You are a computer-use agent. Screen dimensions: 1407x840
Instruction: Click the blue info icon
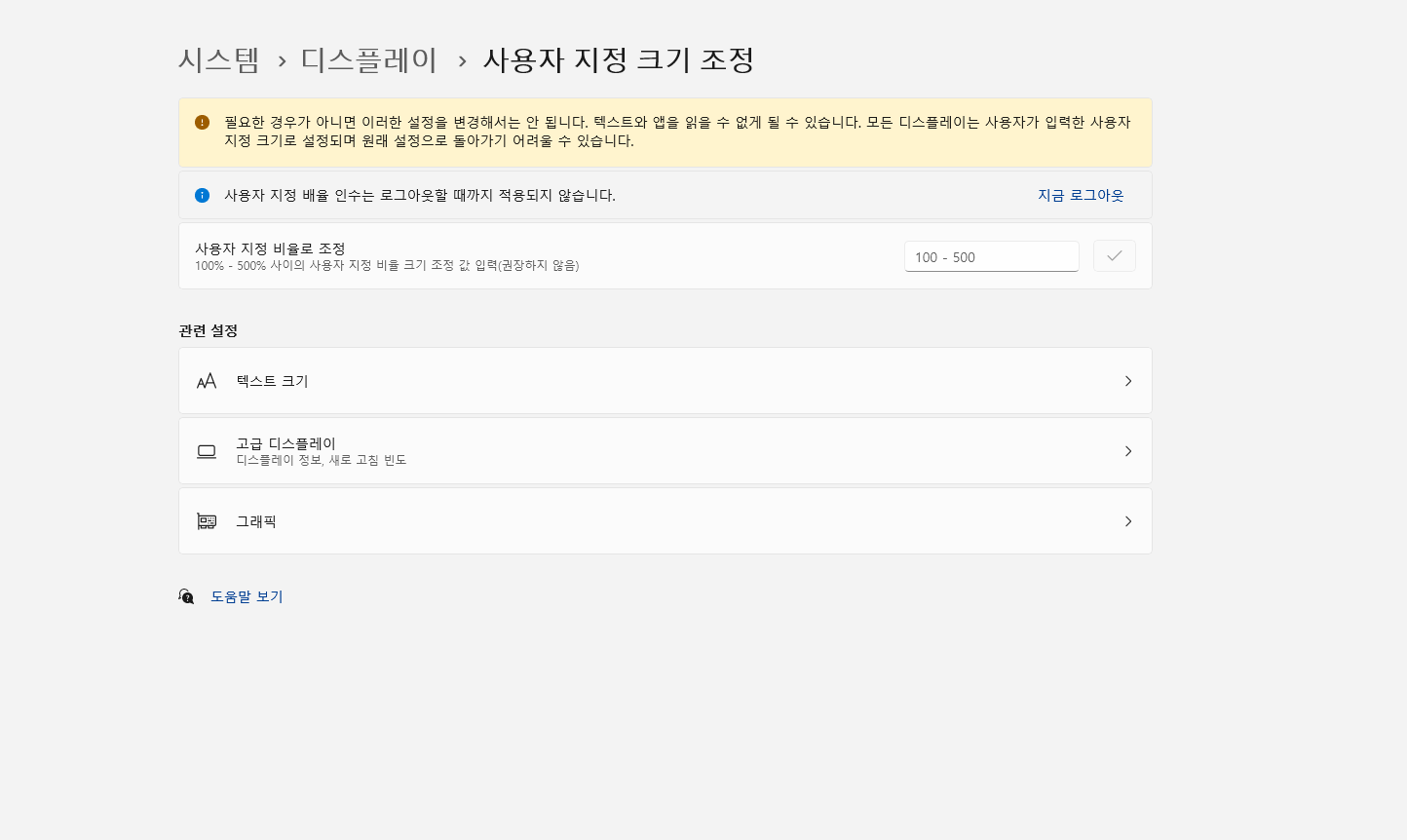(x=202, y=195)
